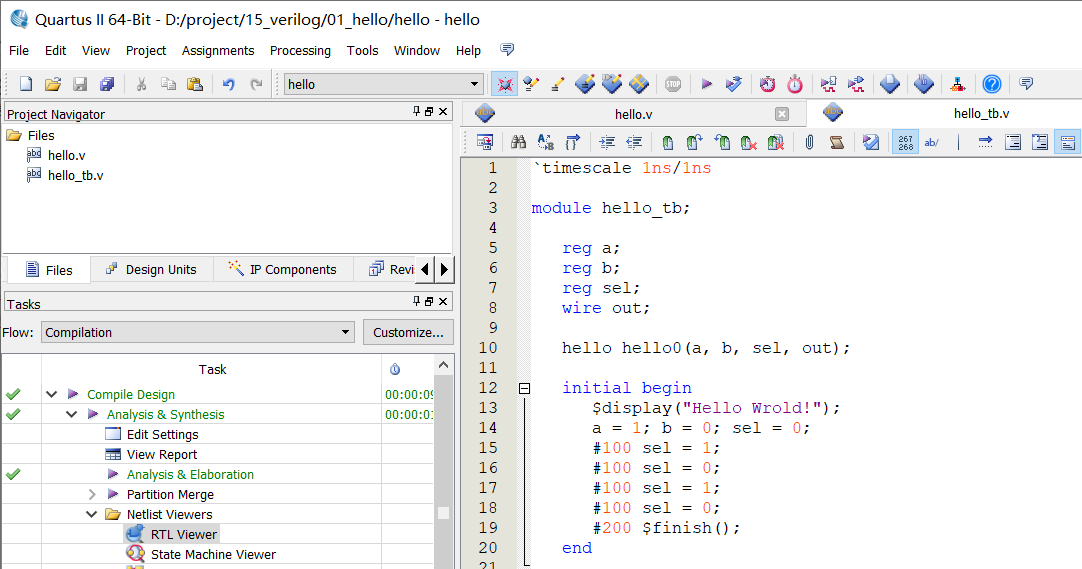
Task: Start Analysis & Synthesis checkmark icon
Action: point(734,84)
